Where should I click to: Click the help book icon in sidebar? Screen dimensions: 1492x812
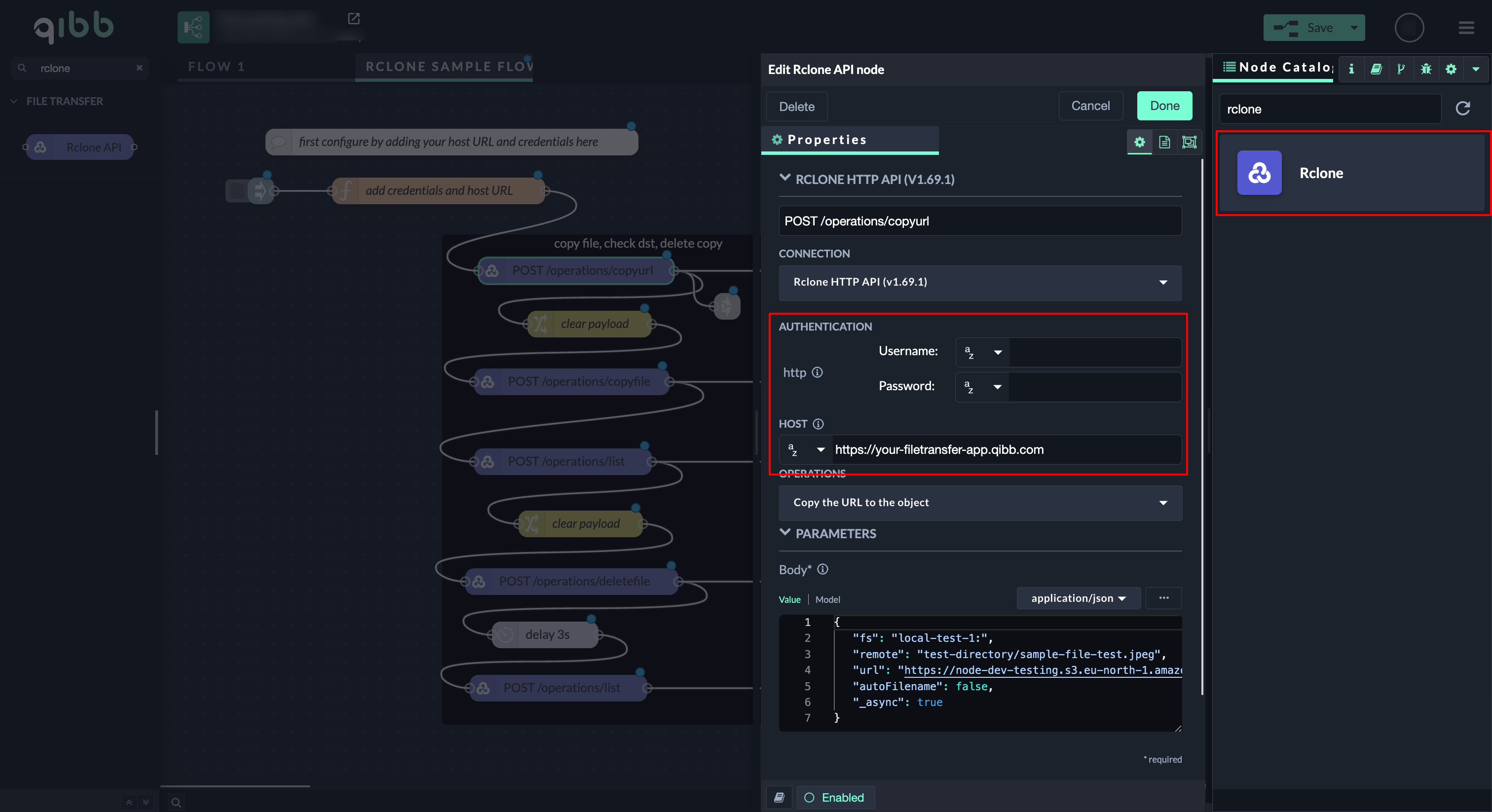[1376, 69]
